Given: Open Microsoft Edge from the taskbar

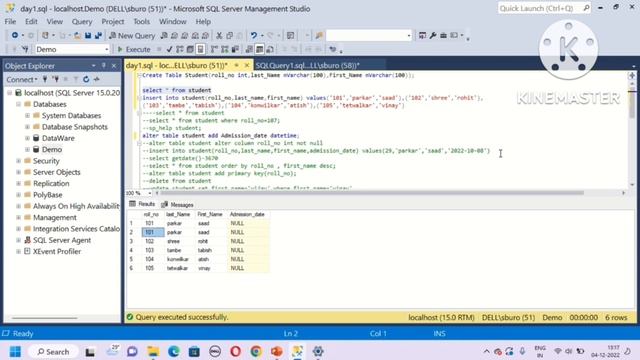Looking at the screenshot, I should [173, 351].
